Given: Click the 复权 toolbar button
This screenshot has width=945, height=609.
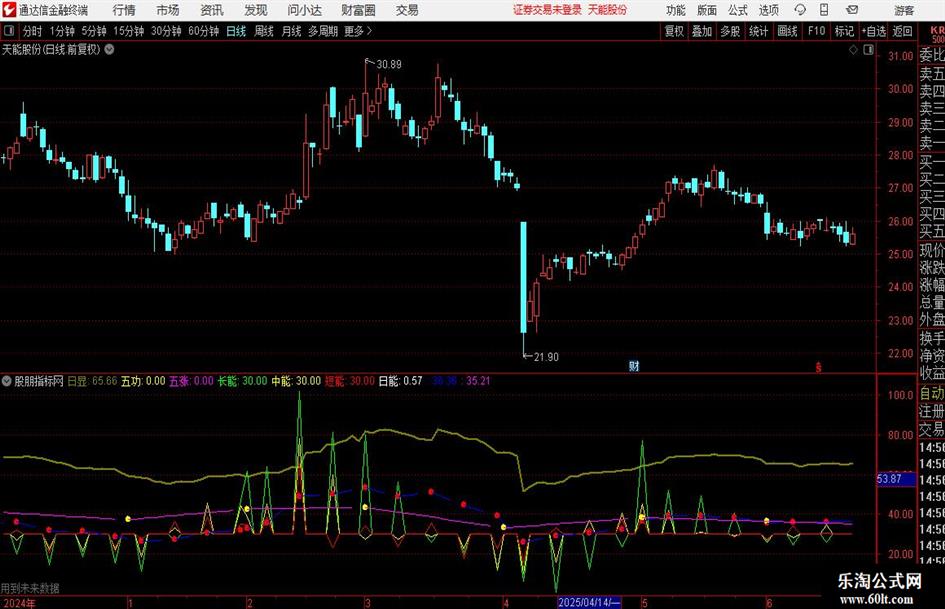Looking at the screenshot, I should (x=674, y=31).
